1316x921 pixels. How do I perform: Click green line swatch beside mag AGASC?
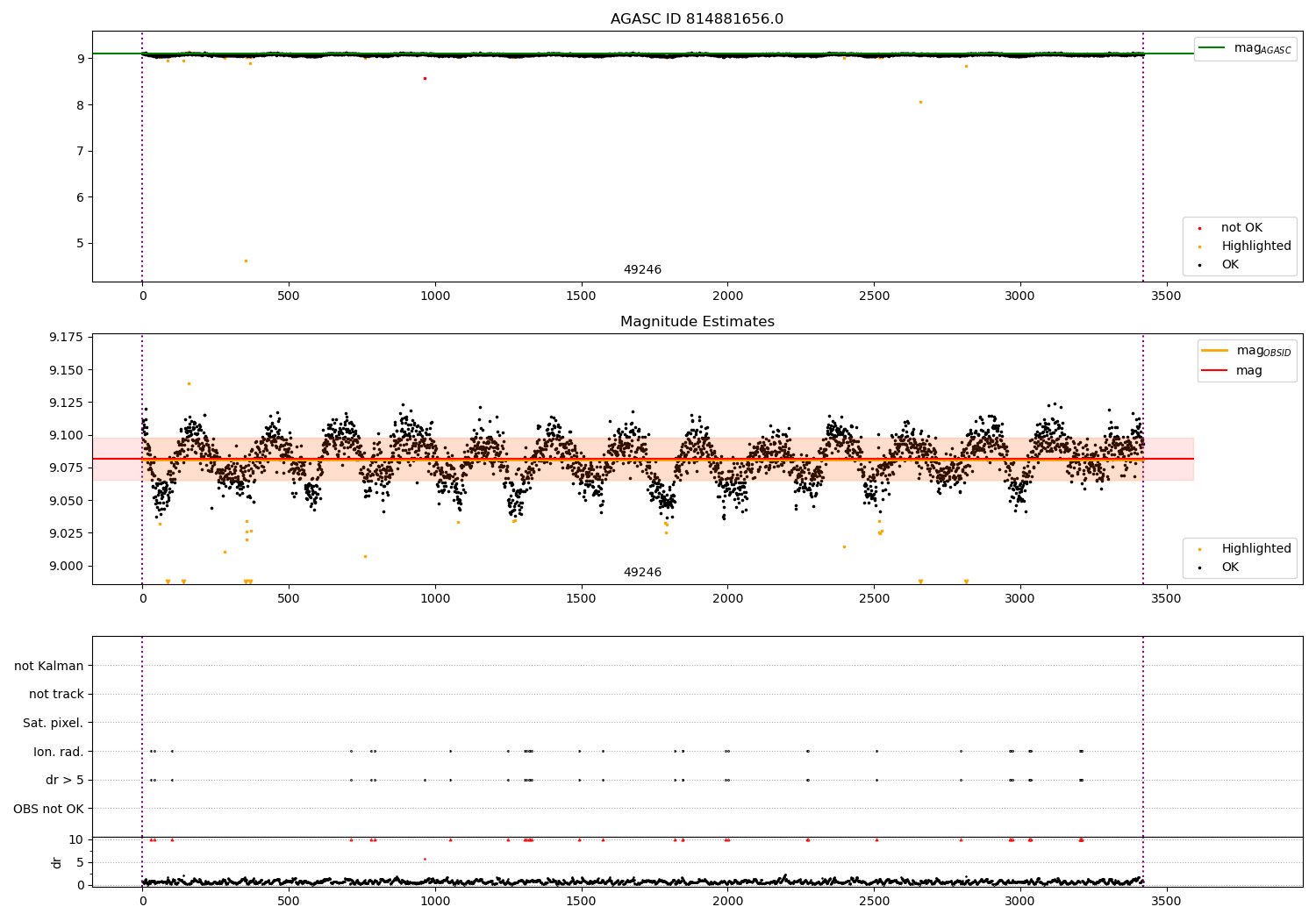point(1212,47)
